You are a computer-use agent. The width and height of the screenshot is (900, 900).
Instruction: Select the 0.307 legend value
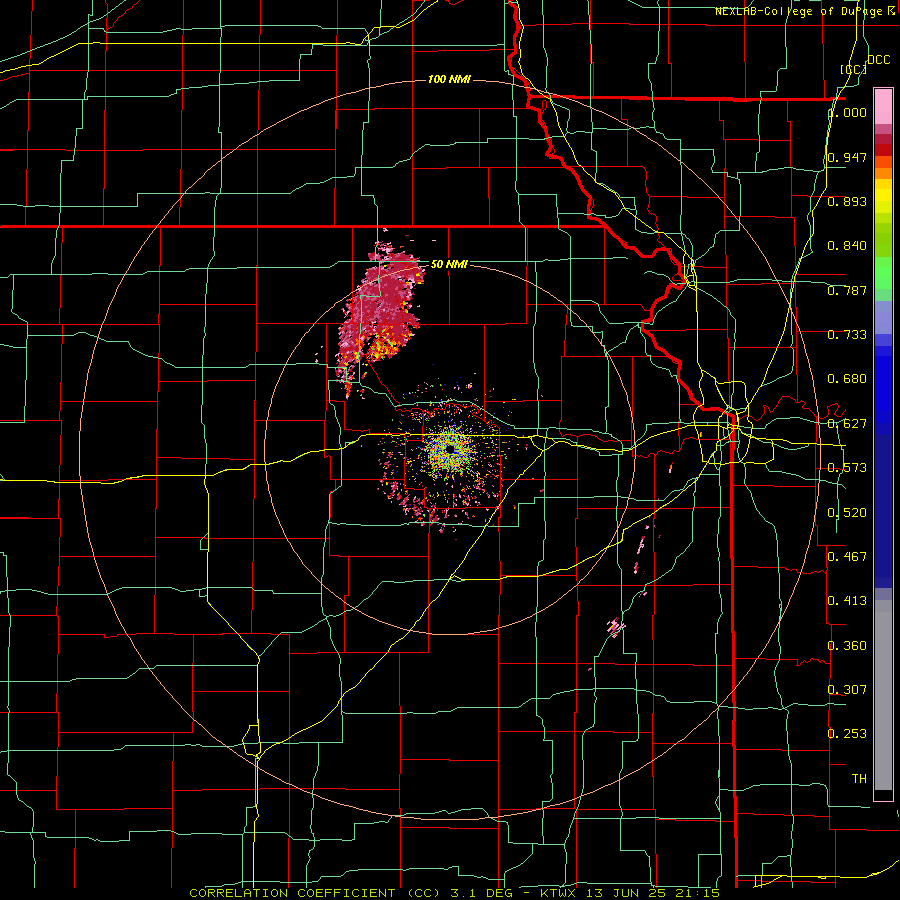847,690
